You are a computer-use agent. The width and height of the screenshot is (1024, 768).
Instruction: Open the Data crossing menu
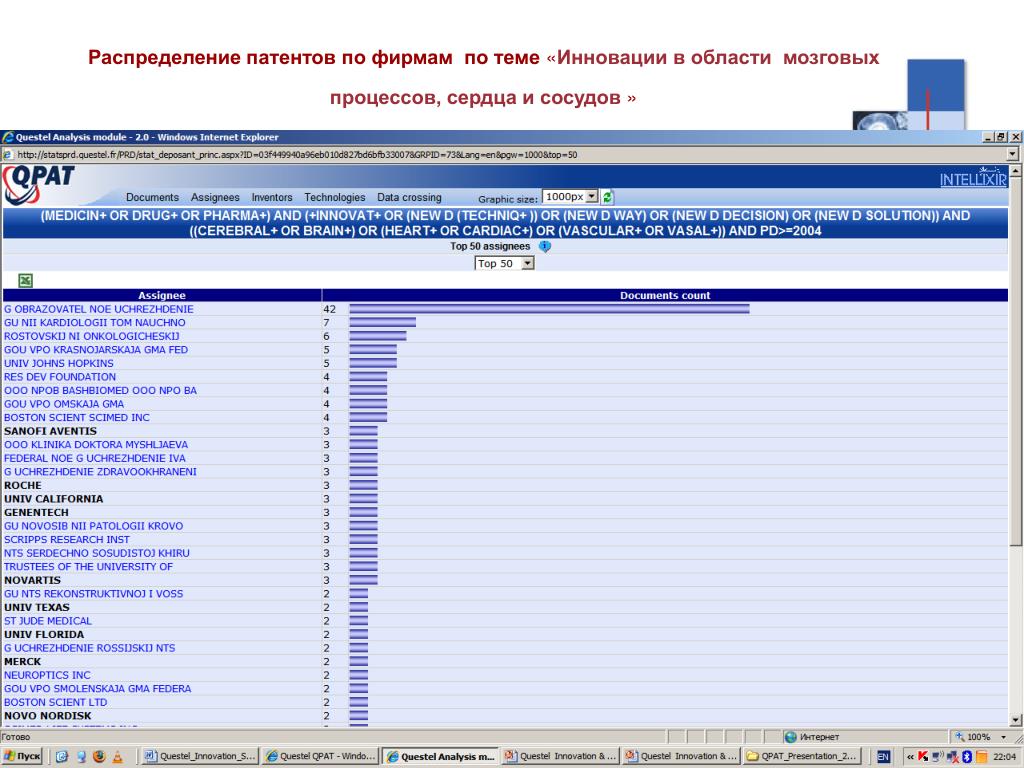point(409,197)
